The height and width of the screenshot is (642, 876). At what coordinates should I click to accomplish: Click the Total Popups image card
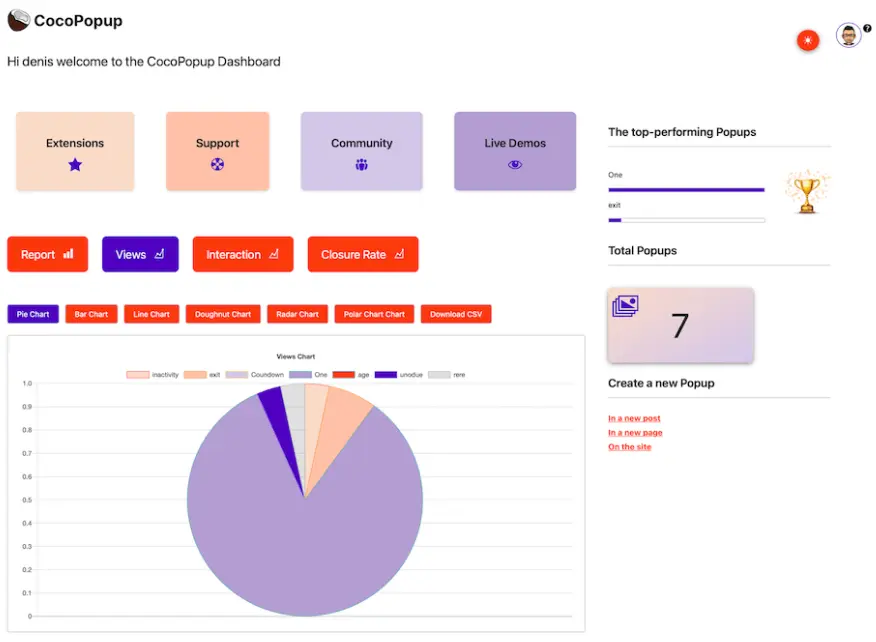[x=680, y=325]
